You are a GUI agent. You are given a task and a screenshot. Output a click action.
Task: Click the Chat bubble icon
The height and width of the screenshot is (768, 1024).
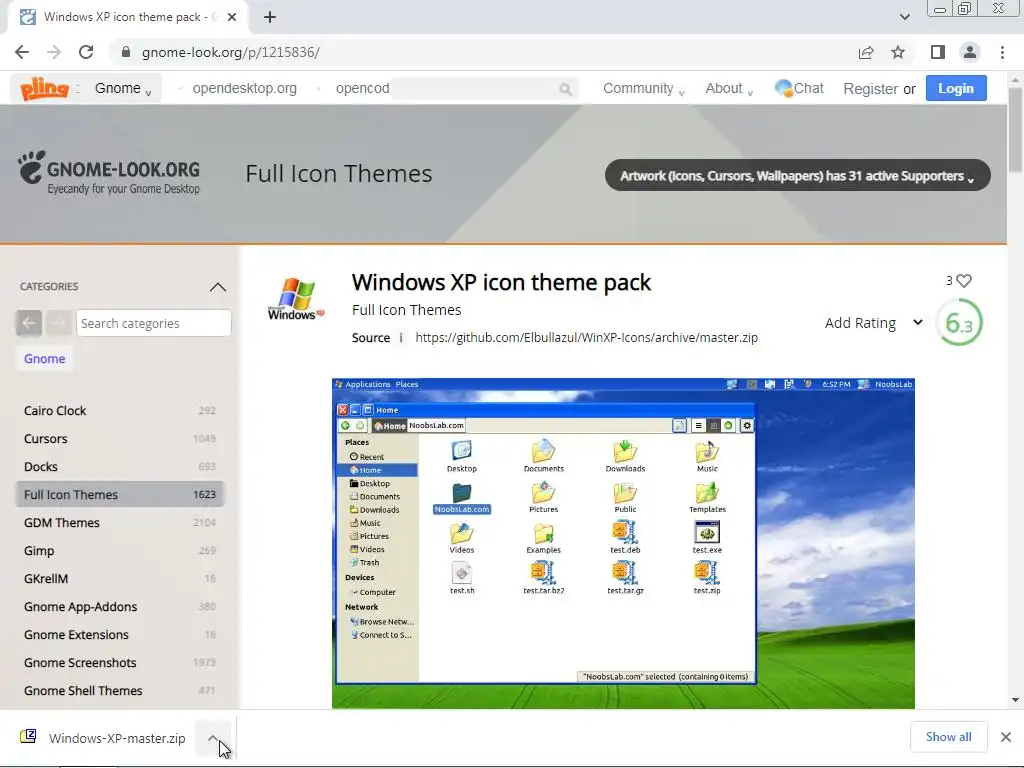[x=783, y=88]
